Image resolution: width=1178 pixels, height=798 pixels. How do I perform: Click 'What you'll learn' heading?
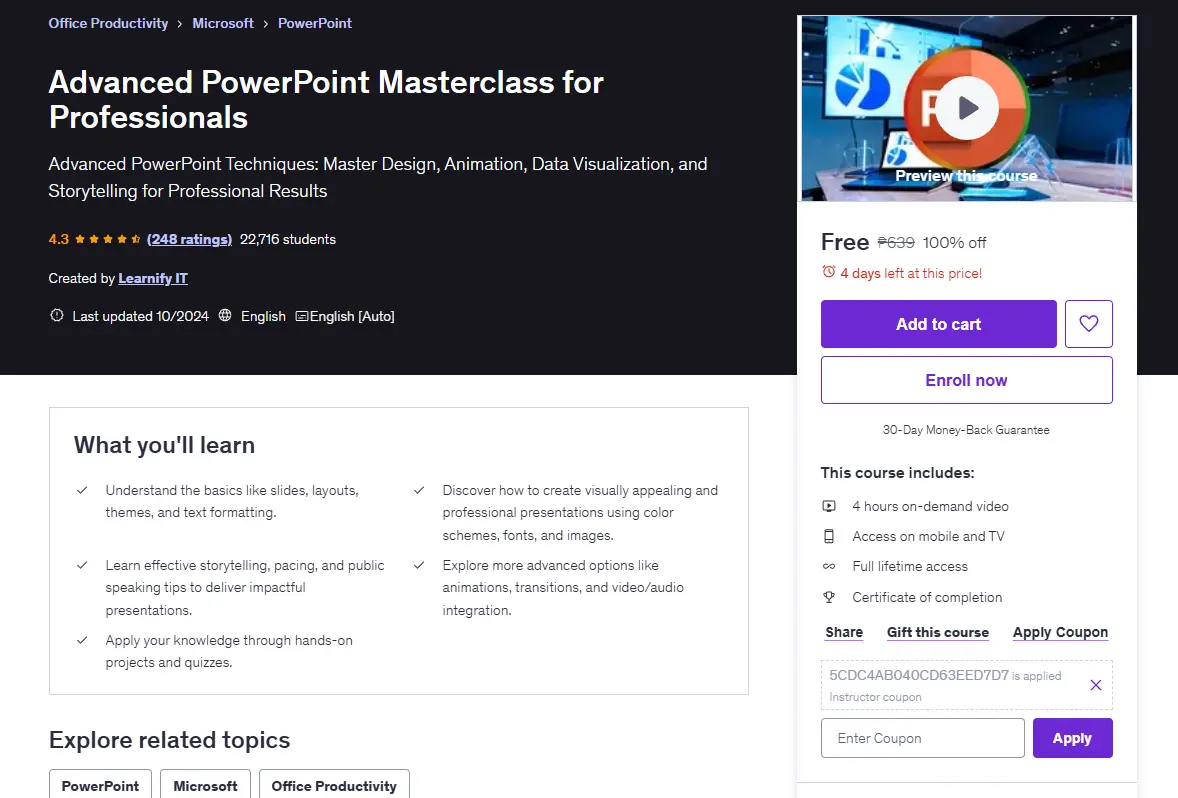165,445
